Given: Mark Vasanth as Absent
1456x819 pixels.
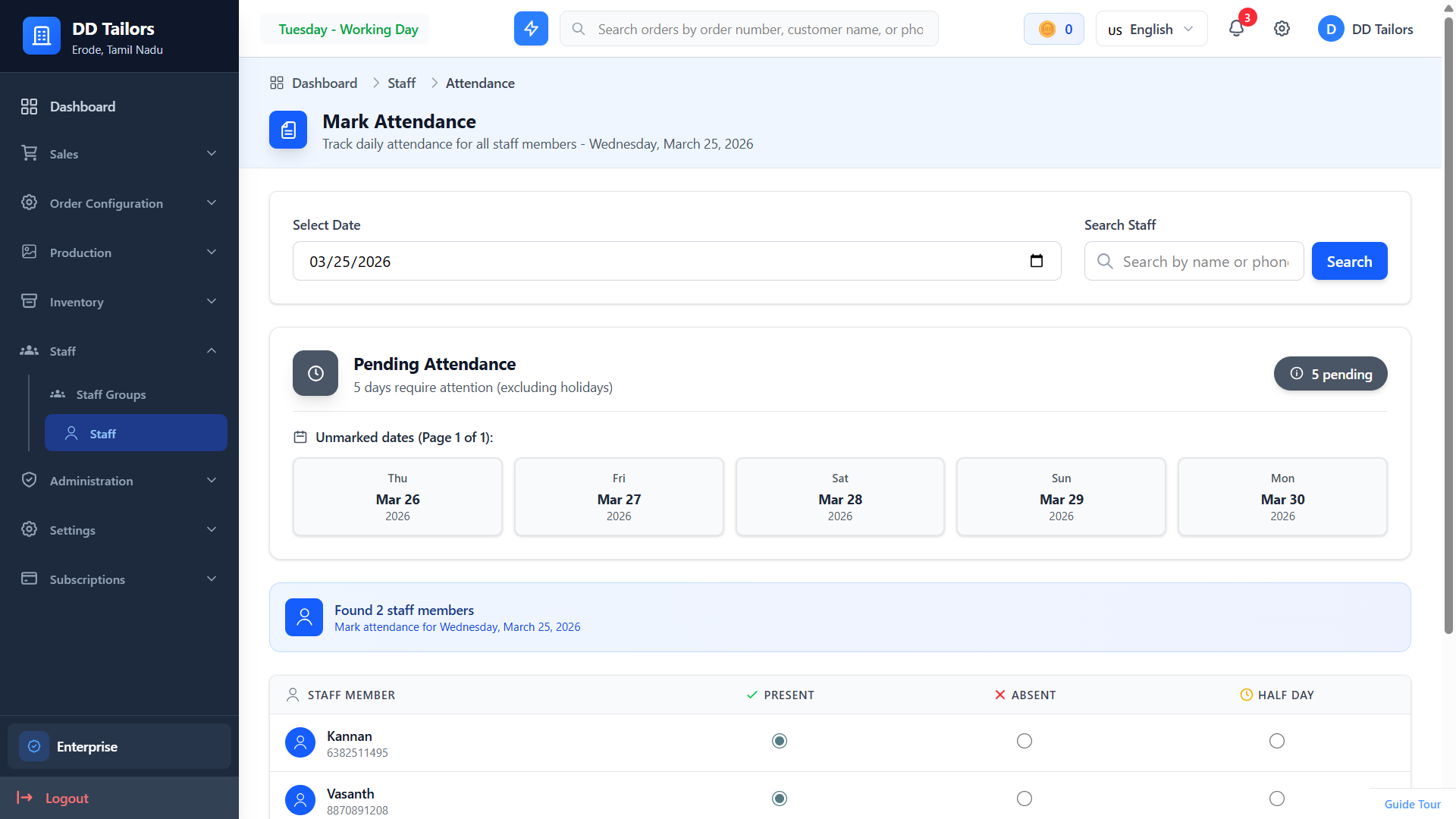Looking at the screenshot, I should tap(1025, 799).
